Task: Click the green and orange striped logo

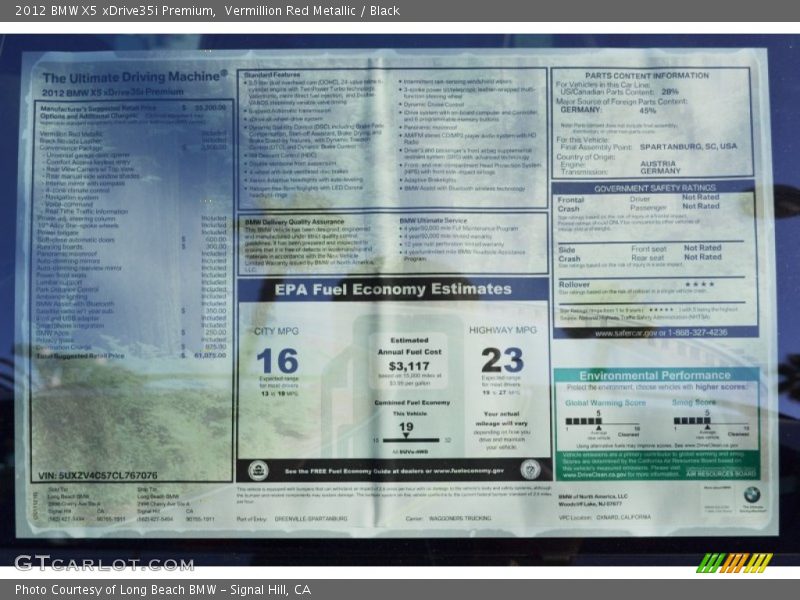Action: point(734,562)
